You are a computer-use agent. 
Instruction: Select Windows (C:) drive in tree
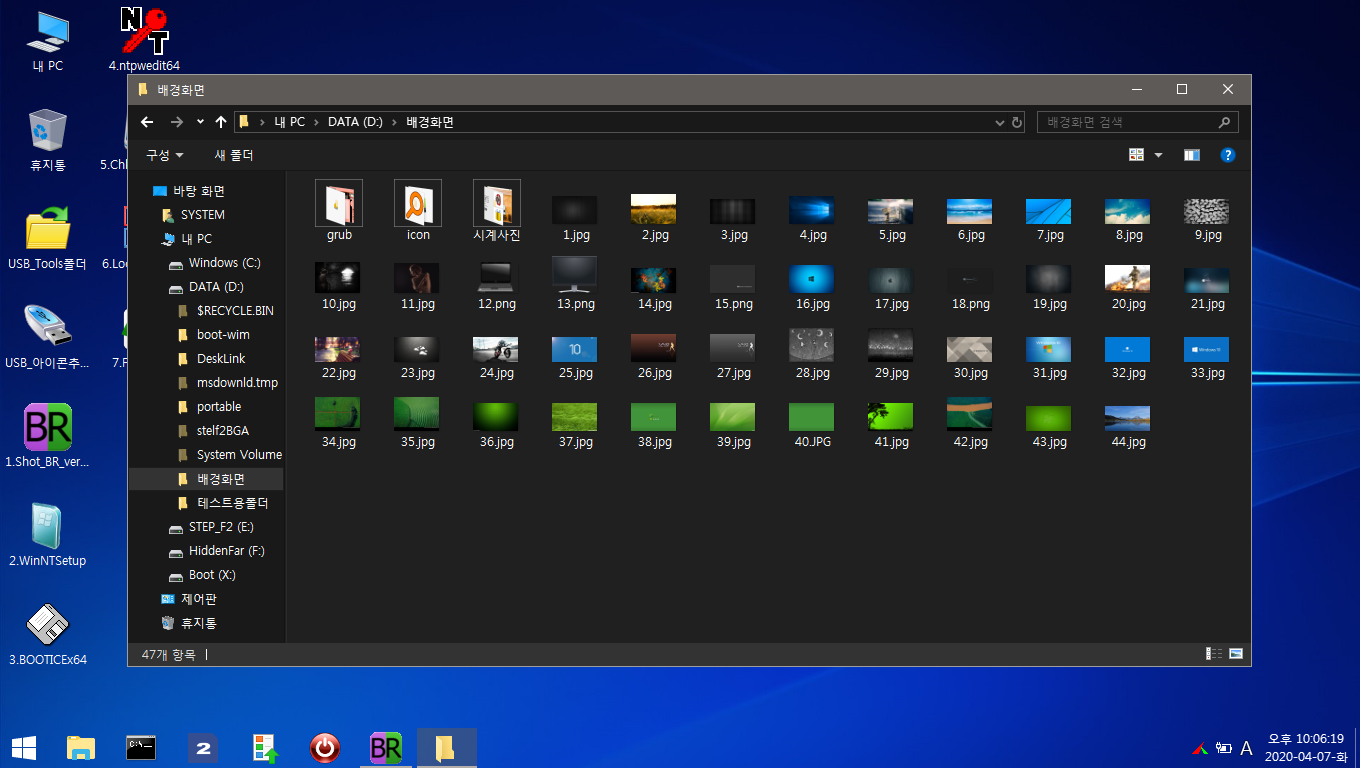coord(214,263)
